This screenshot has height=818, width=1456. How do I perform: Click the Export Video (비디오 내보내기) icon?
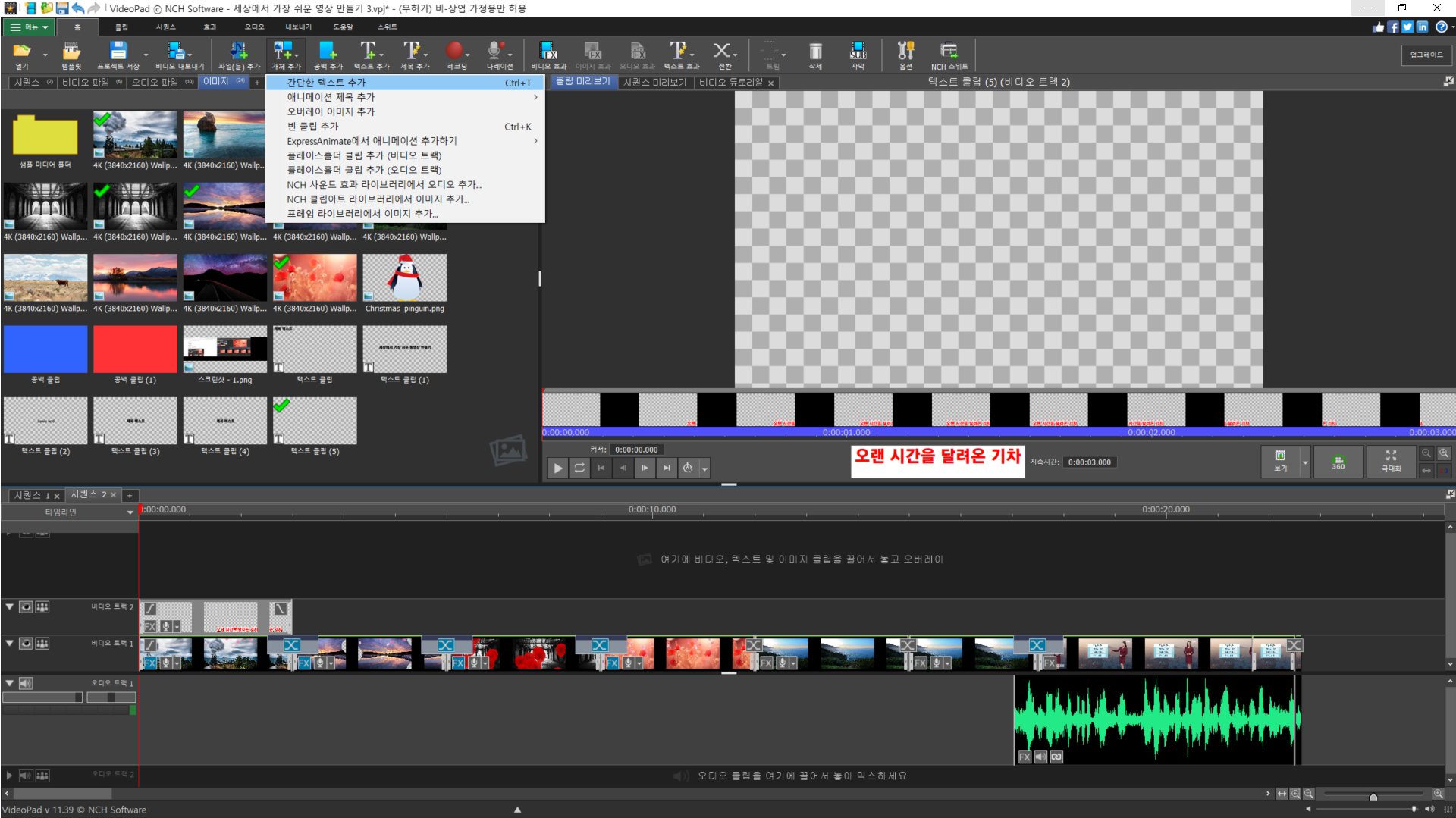coord(176,52)
